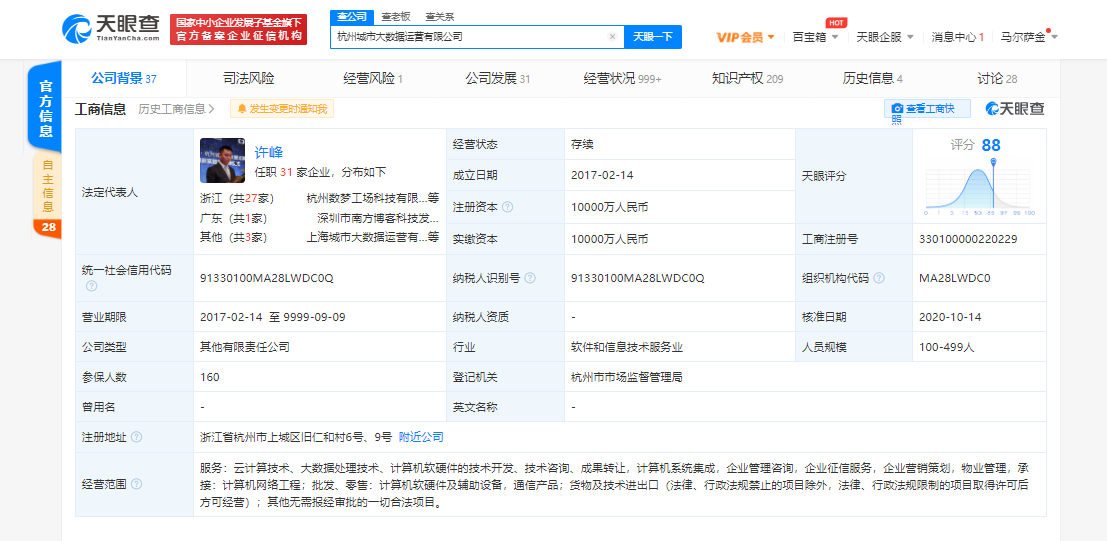The image size is (1107, 541).
Task: Open the 司法风险 tab
Action: 249,78
